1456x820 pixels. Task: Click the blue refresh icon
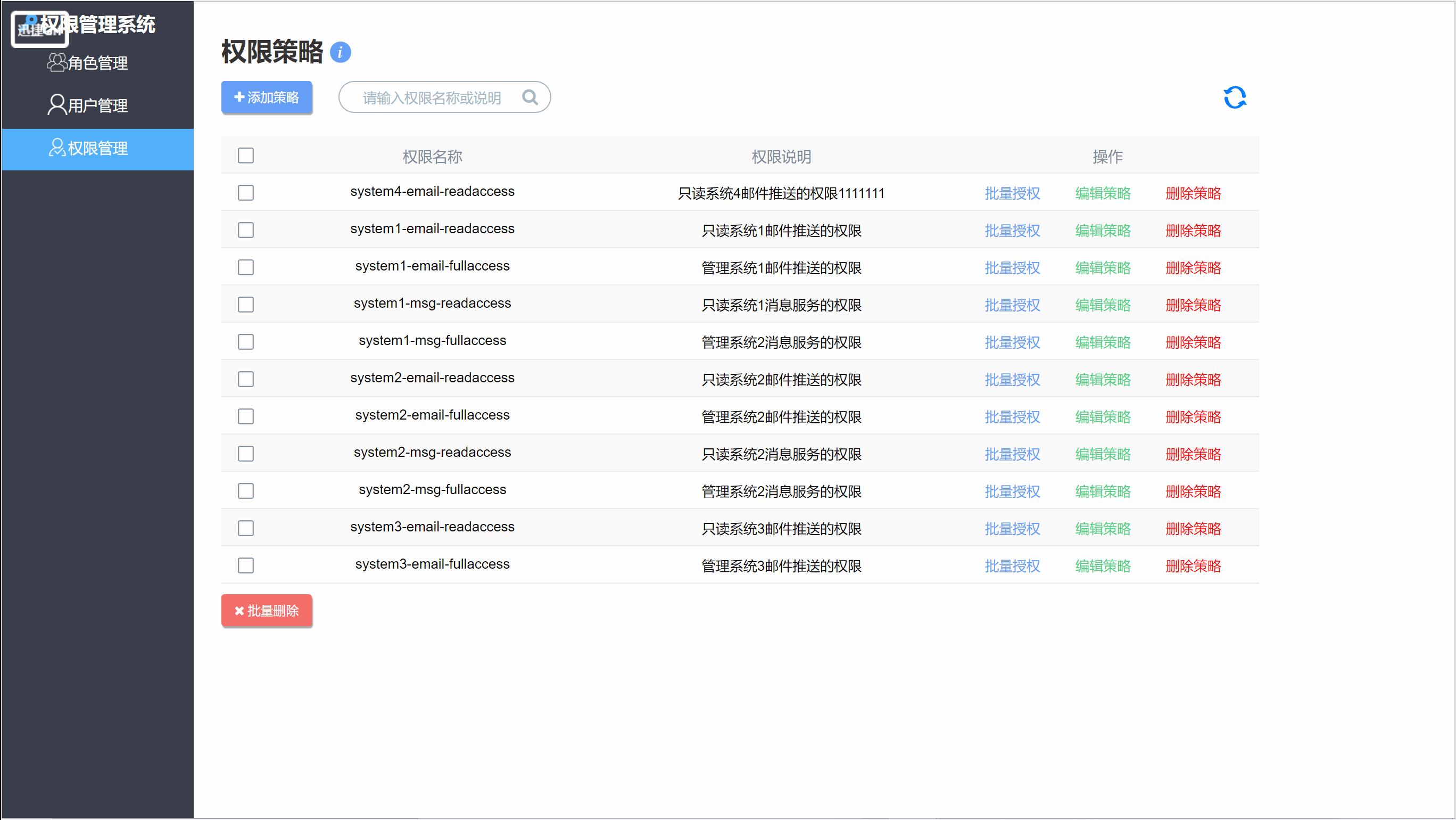pyautogui.click(x=1235, y=97)
